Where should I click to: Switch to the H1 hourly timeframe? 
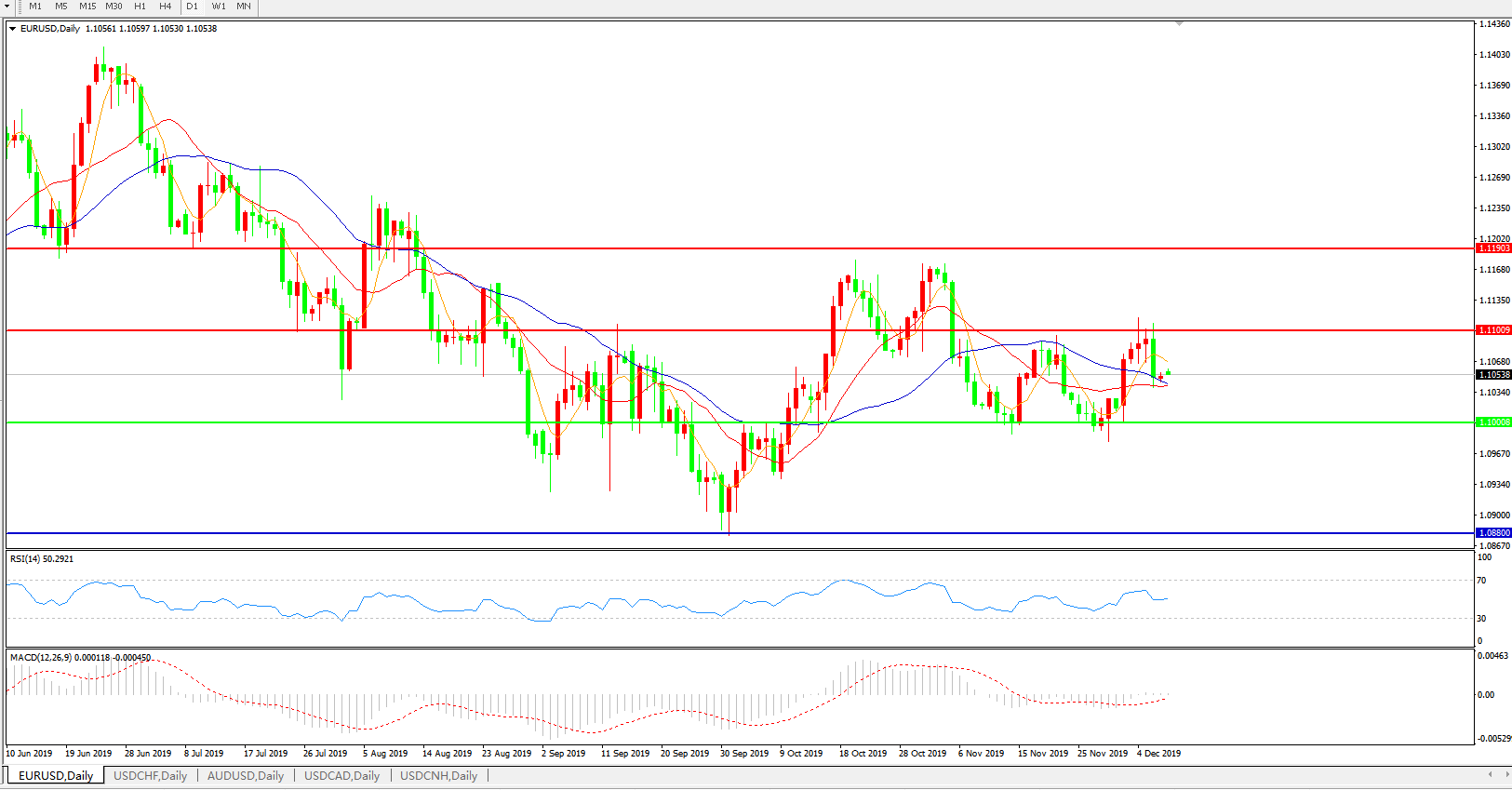pos(140,7)
